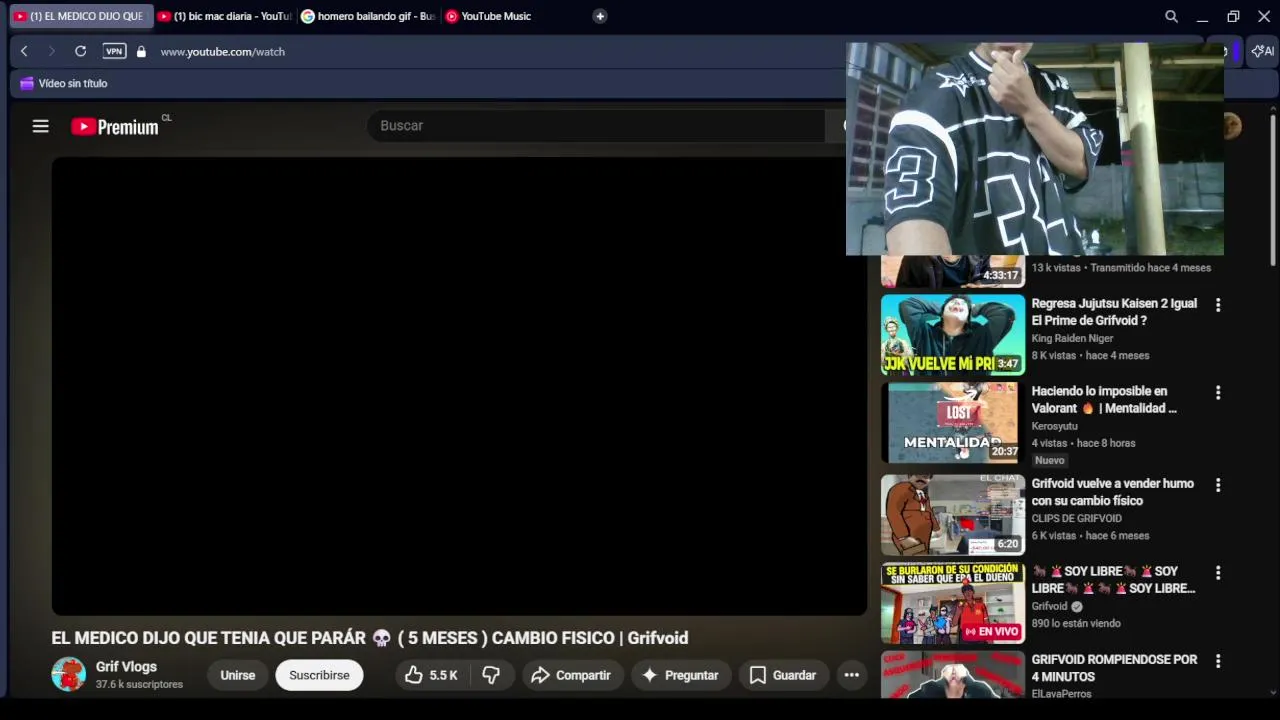Open Kerosyutu channel name
1280x720 pixels.
click(1054, 426)
